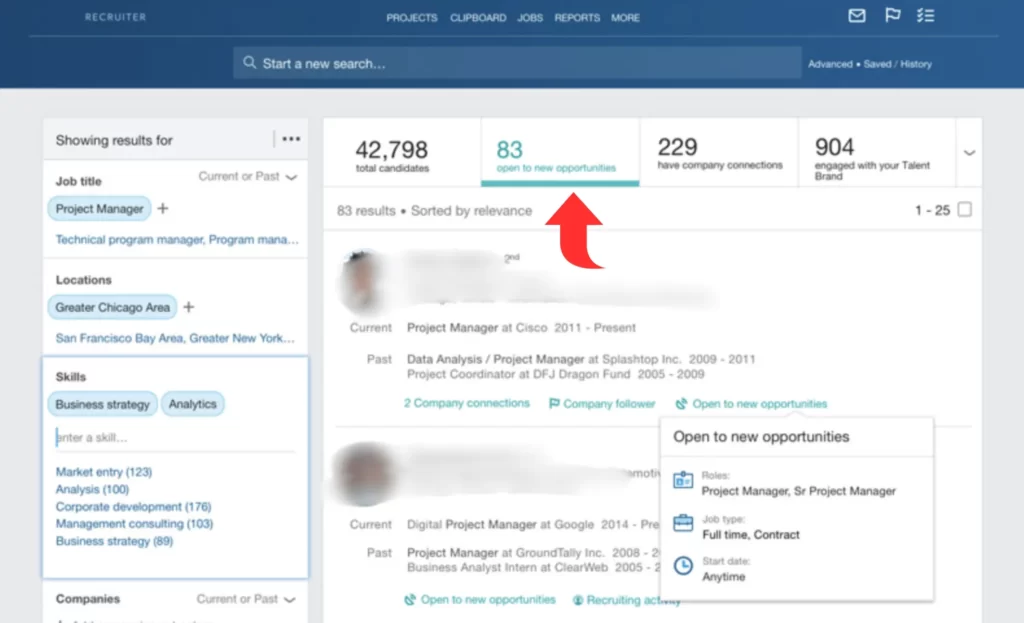Image resolution: width=1024 pixels, height=623 pixels.
Task: Open the Reports menu
Action: [x=577, y=18]
